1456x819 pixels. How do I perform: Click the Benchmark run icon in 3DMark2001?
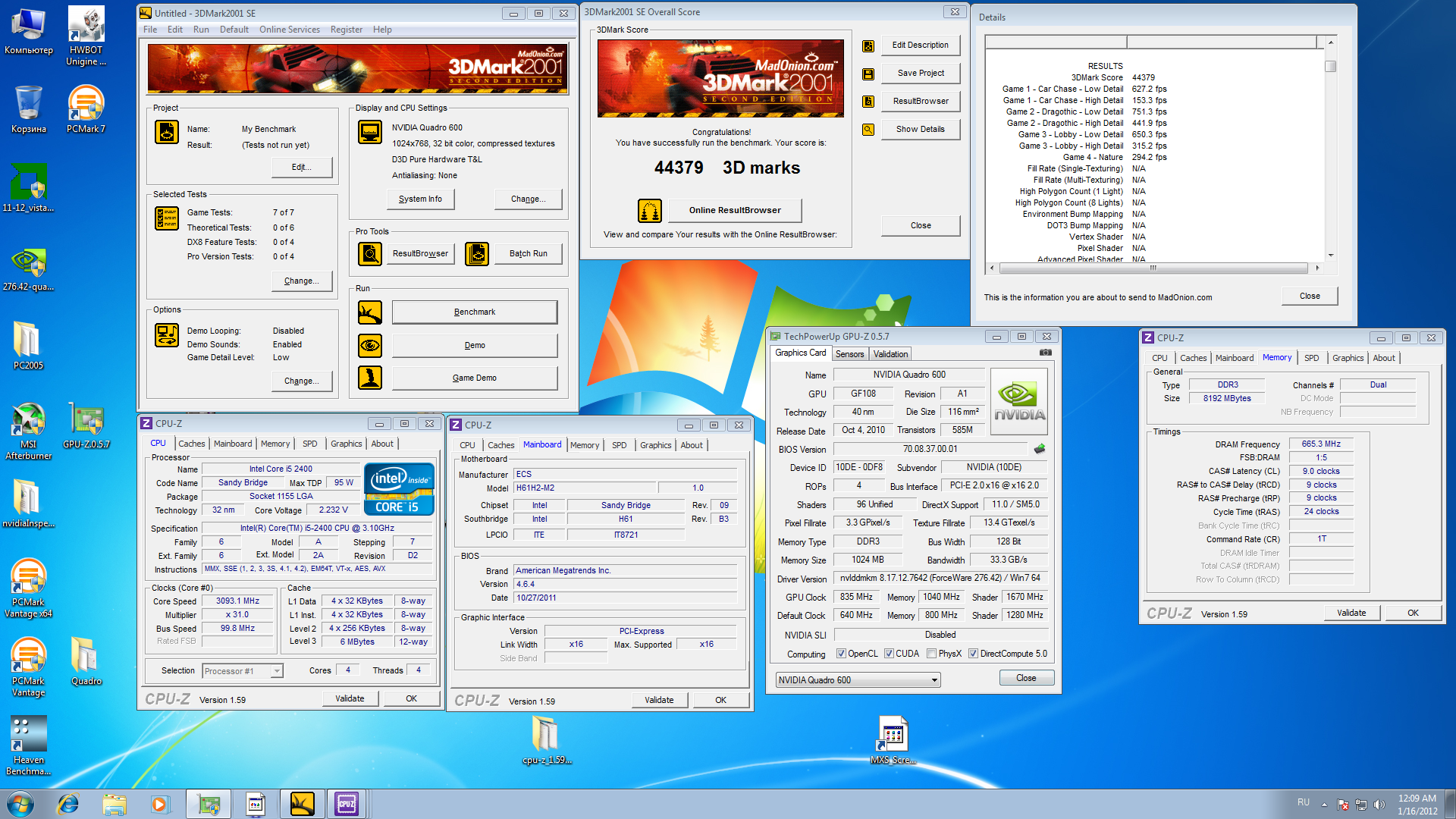(x=370, y=312)
